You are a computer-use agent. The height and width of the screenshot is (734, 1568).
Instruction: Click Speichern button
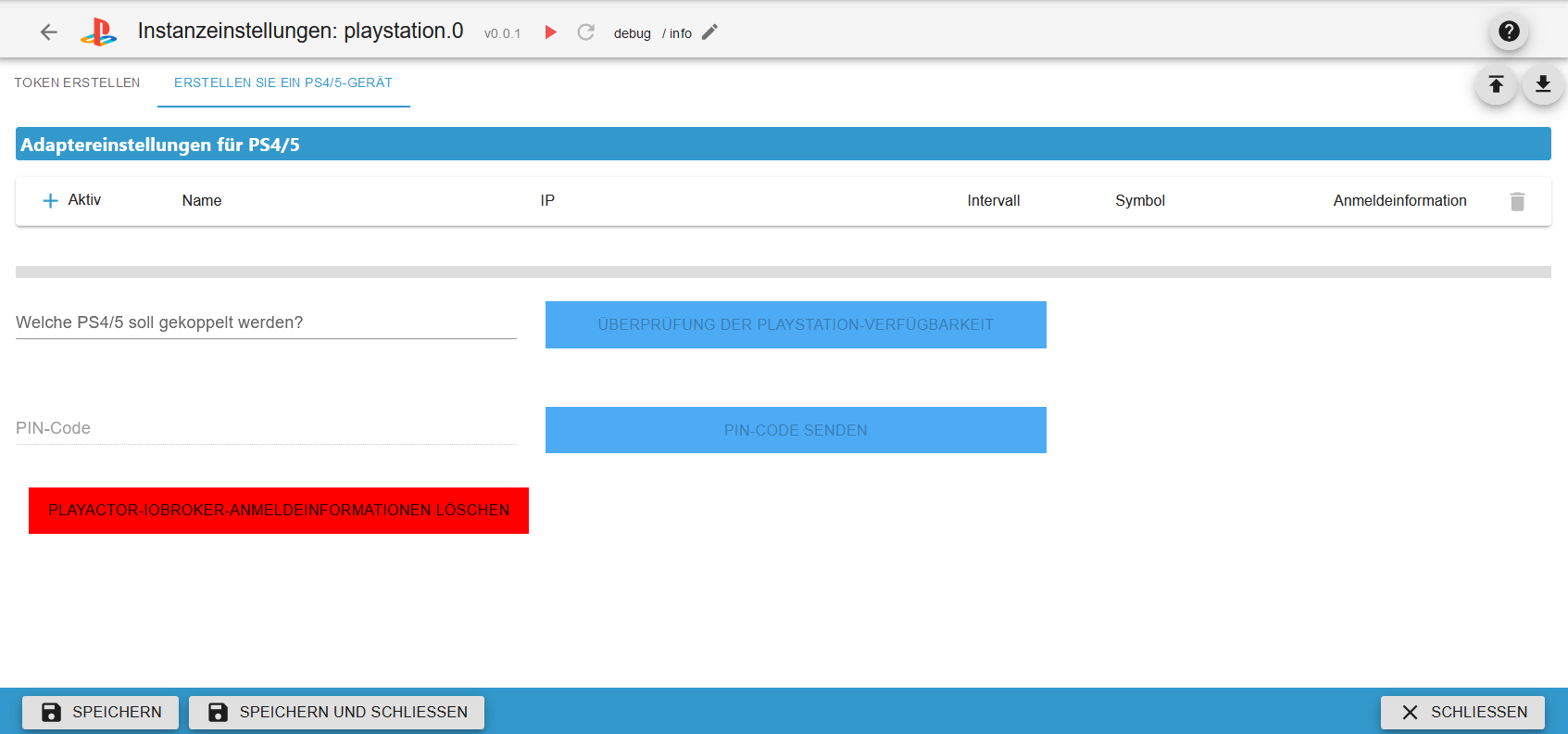[x=100, y=712]
